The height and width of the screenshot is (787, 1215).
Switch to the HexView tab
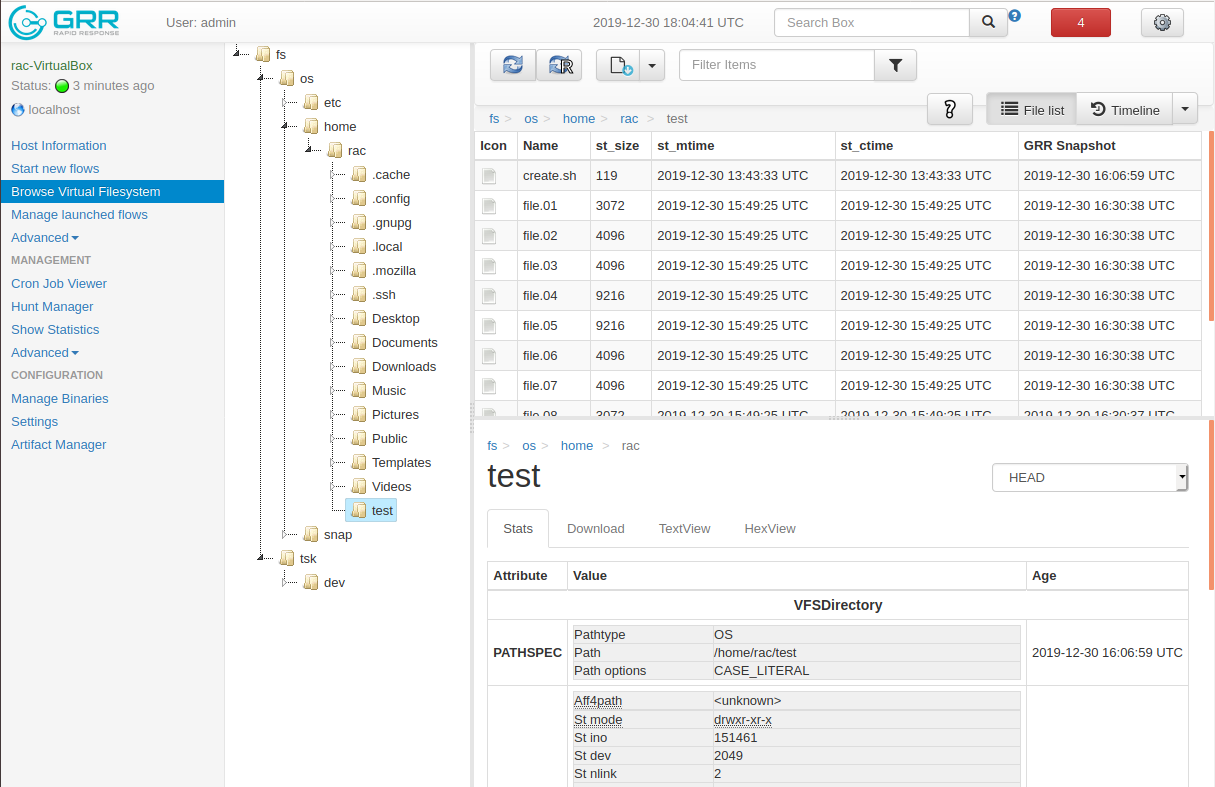point(770,529)
